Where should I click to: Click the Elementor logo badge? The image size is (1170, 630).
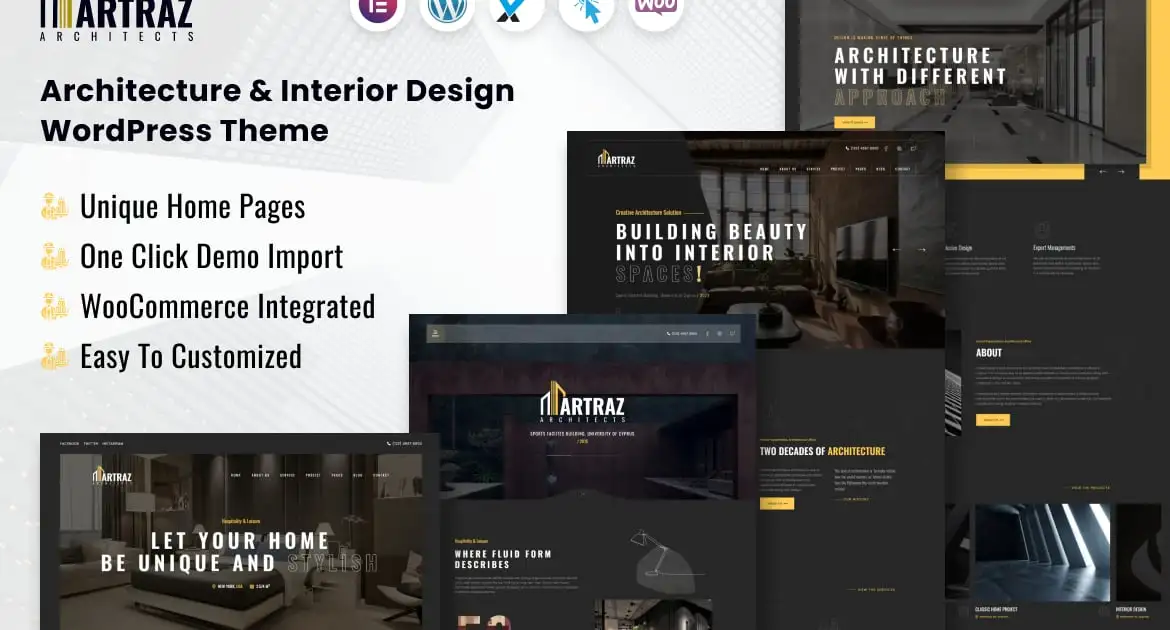378,8
